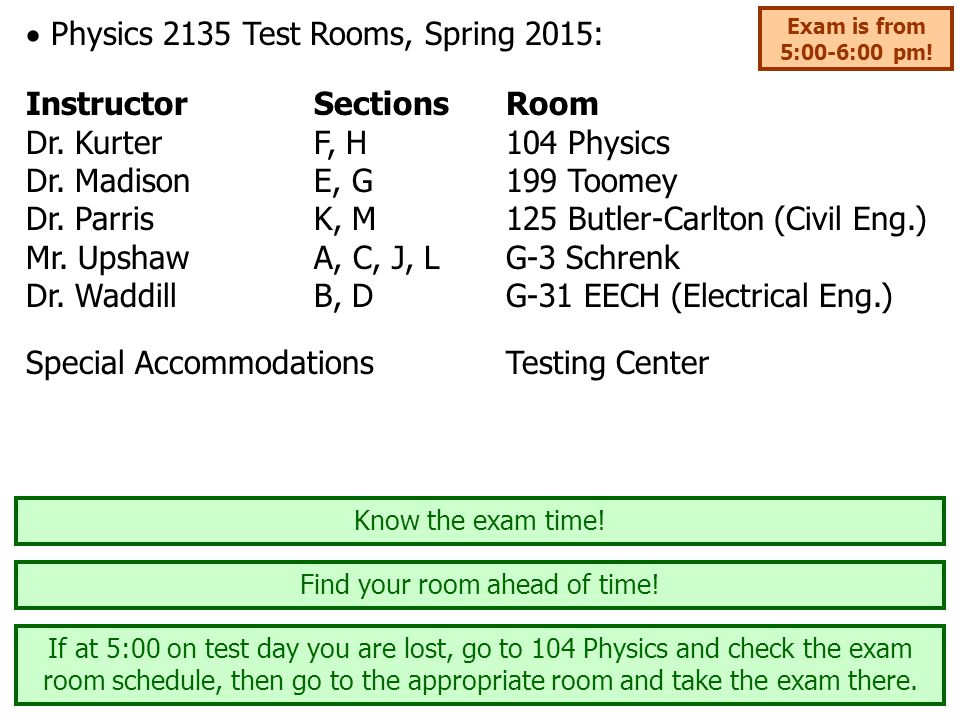The width and height of the screenshot is (960, 720).
Task: Click the 'Physics 2135 Test Rooms, Spring 2015' title
Action: tap(326, 34)
